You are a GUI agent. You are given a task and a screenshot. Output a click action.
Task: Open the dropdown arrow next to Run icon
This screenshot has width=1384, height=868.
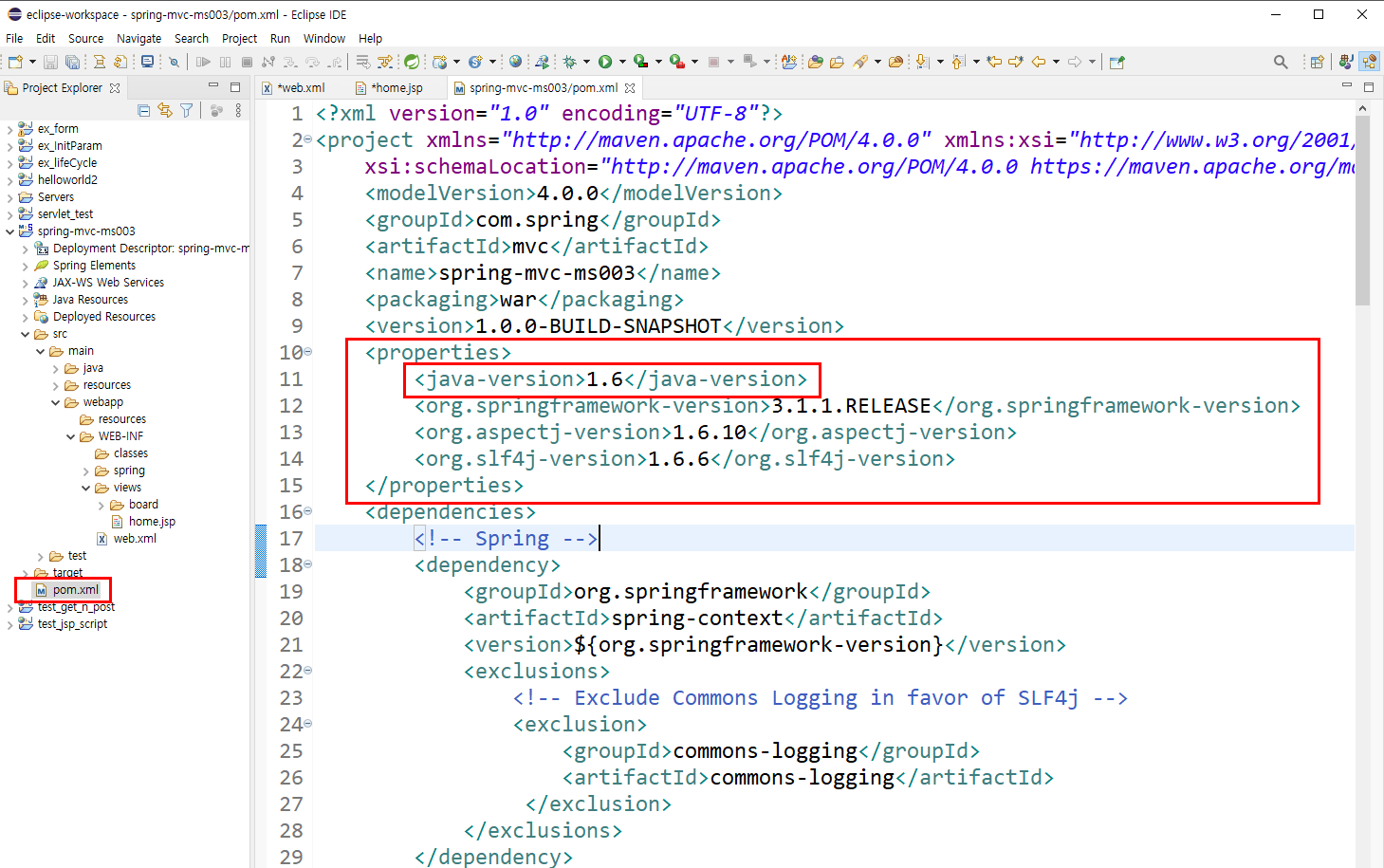[621, 62]
